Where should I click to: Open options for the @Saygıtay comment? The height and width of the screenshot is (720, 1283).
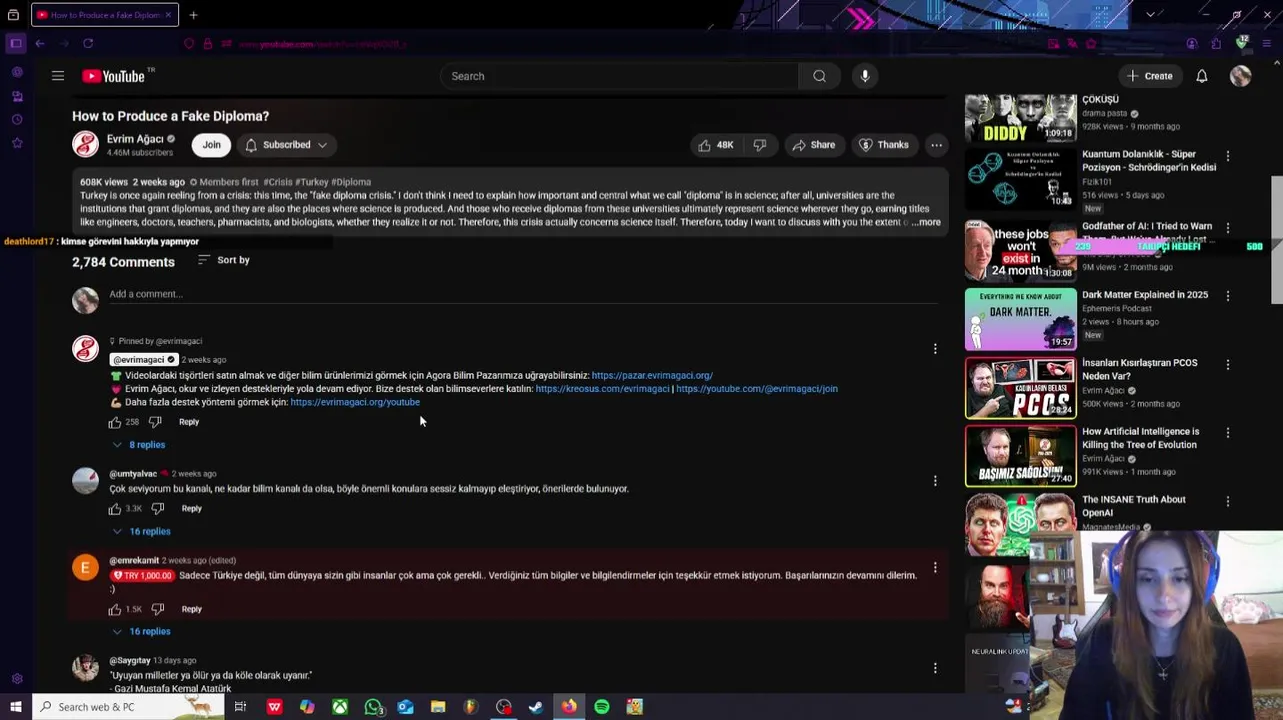(935, 668)
